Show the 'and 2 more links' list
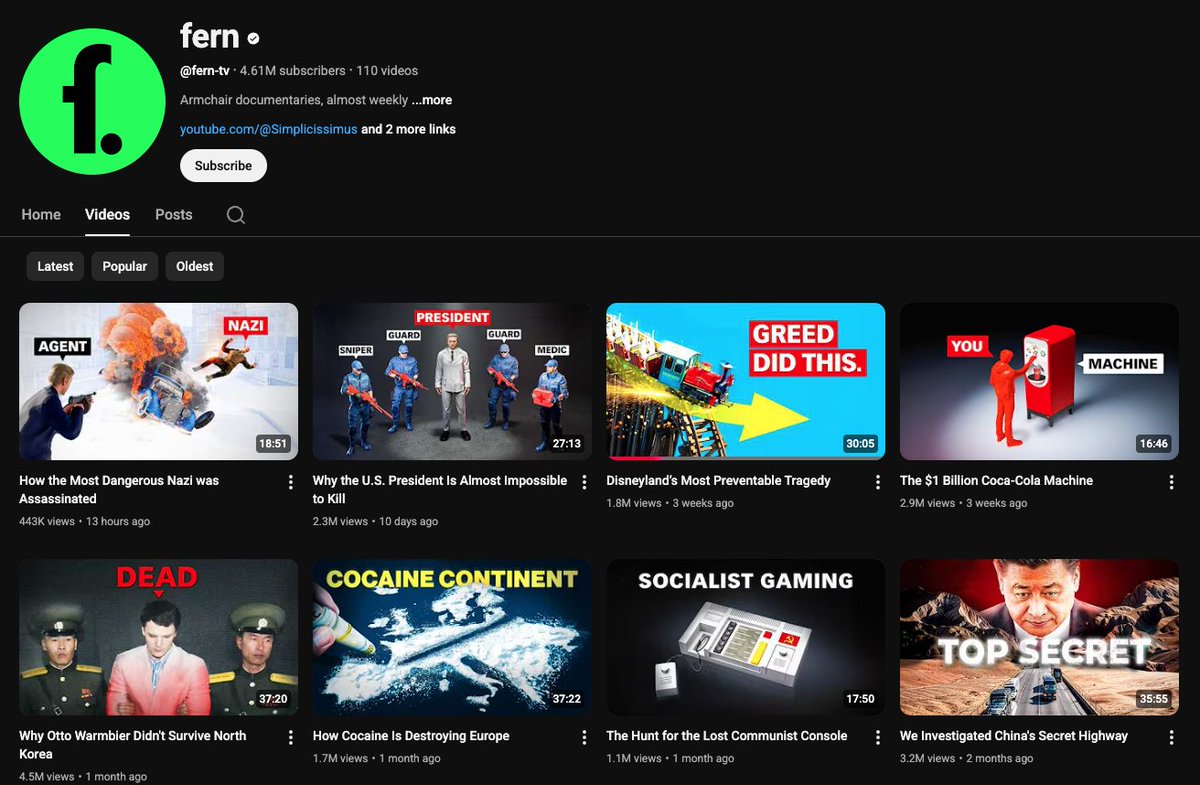This screenshot has width=1200, height=785. pos(408,129)
